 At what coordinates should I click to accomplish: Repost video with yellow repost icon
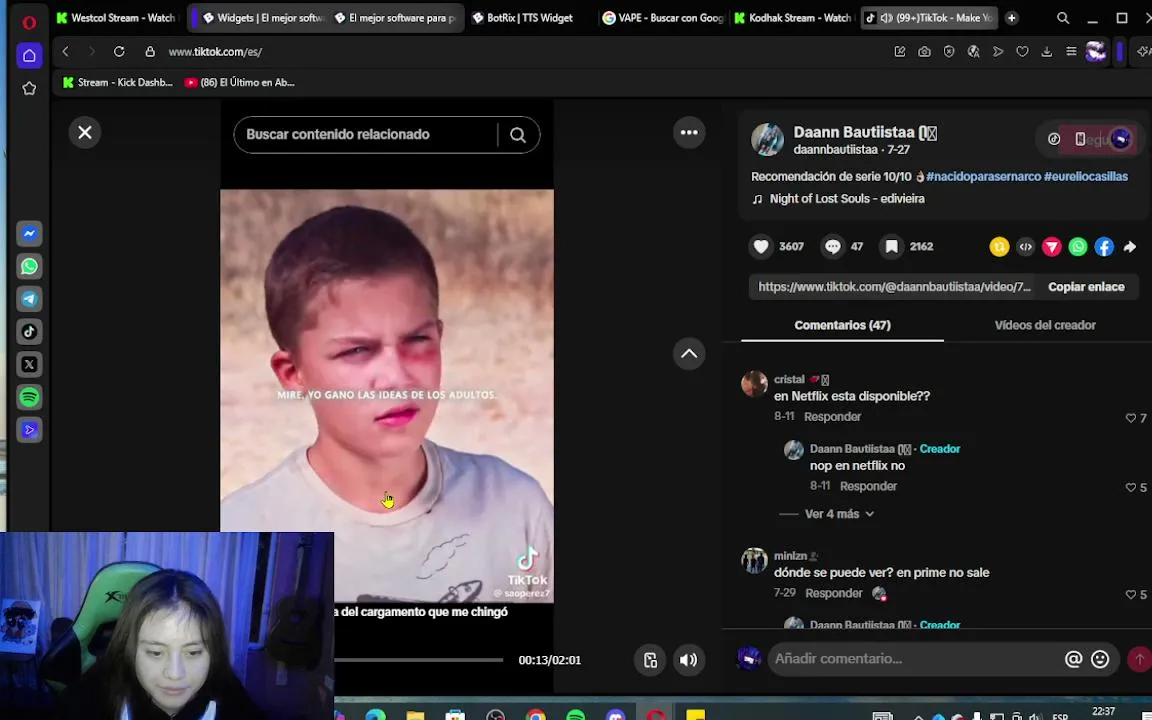coord(999,247)
